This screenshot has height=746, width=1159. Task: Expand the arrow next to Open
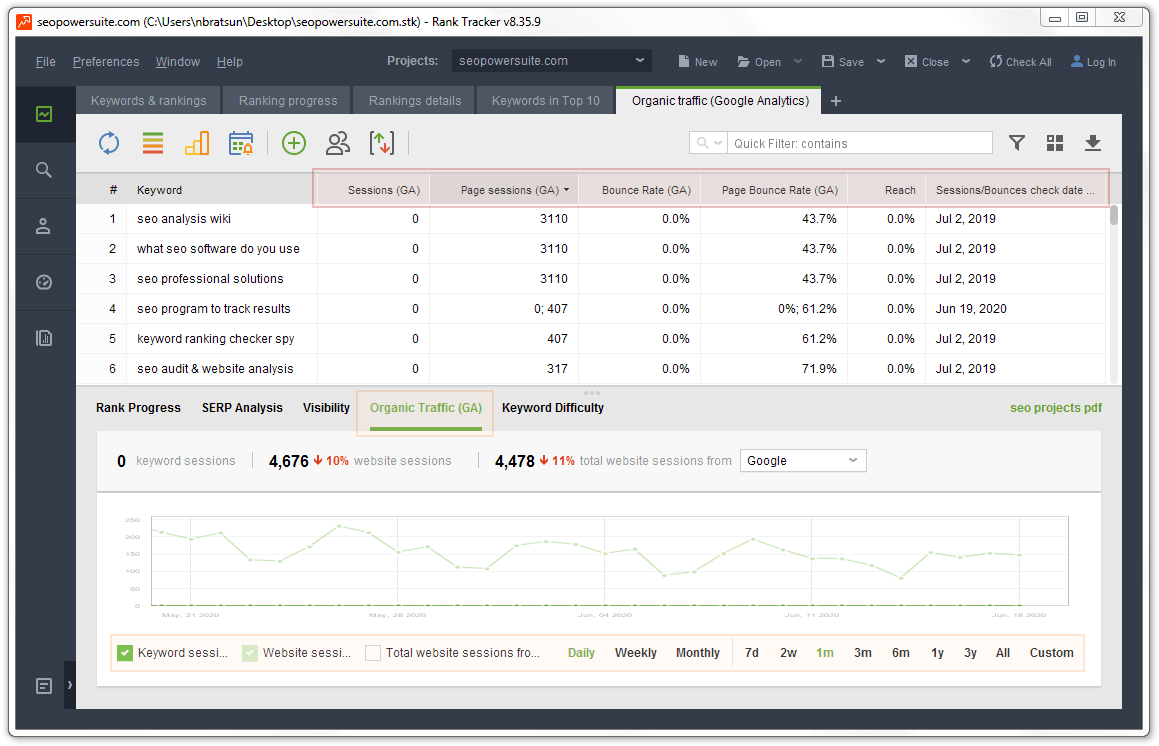click(x=798, y=61)
